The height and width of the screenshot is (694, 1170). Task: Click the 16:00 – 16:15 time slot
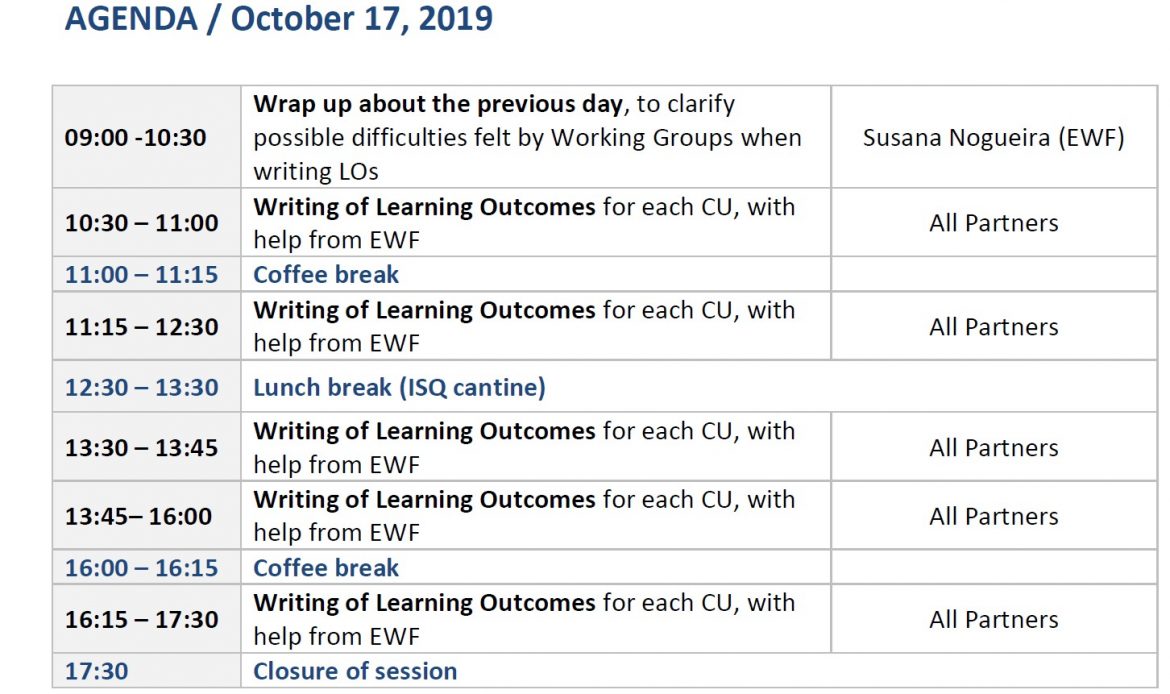click(x=141, y=568)
